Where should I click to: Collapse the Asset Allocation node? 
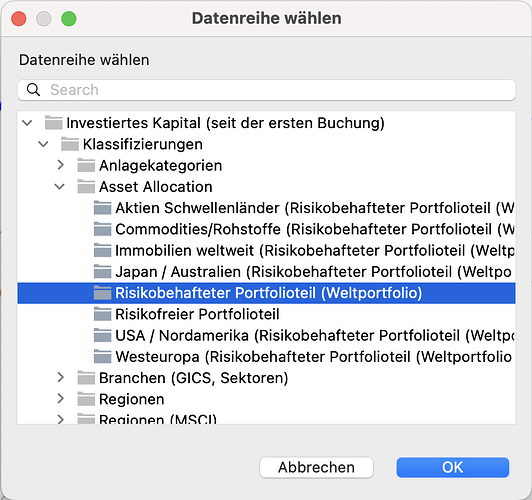(60, 187)
